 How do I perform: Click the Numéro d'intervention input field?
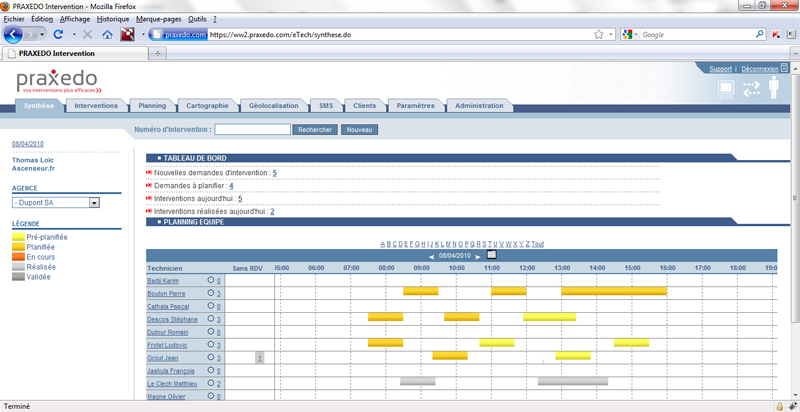click(x=252, y=129)
